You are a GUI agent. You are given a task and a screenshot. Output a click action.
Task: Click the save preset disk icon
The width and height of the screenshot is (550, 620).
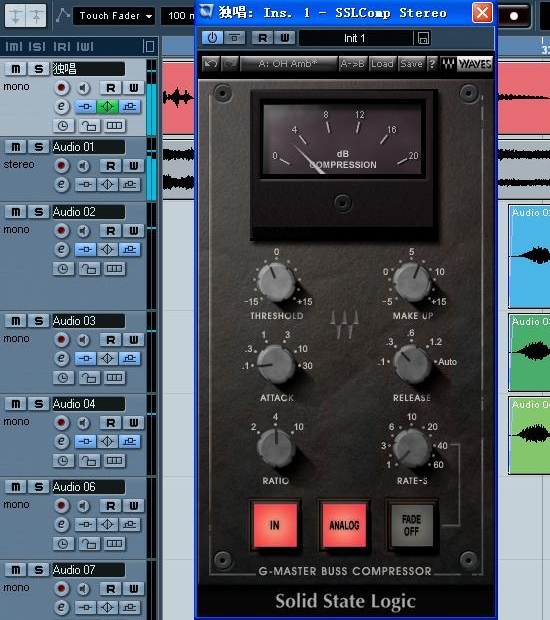pyautogui.click(x=423, y=38)
